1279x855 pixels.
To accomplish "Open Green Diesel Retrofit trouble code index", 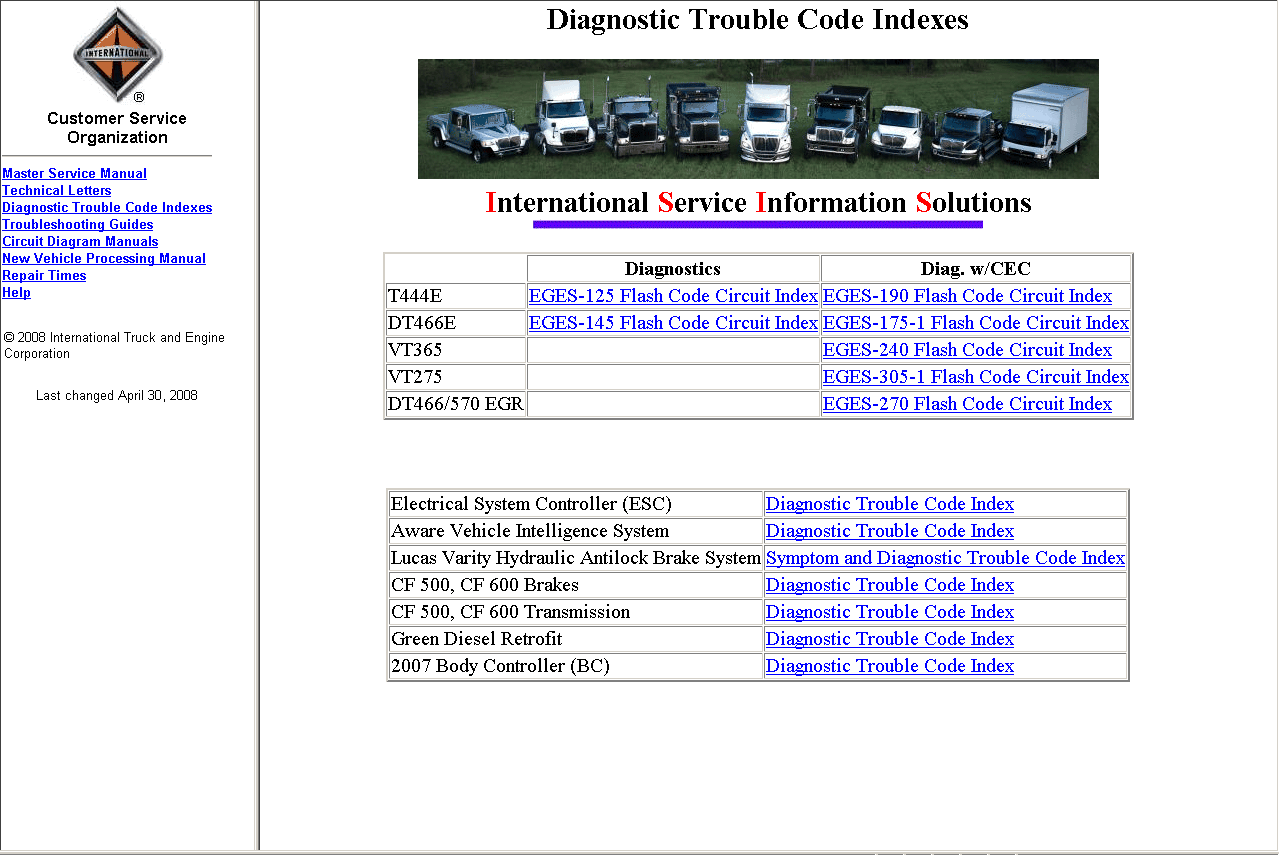I will tap(889, 639).
